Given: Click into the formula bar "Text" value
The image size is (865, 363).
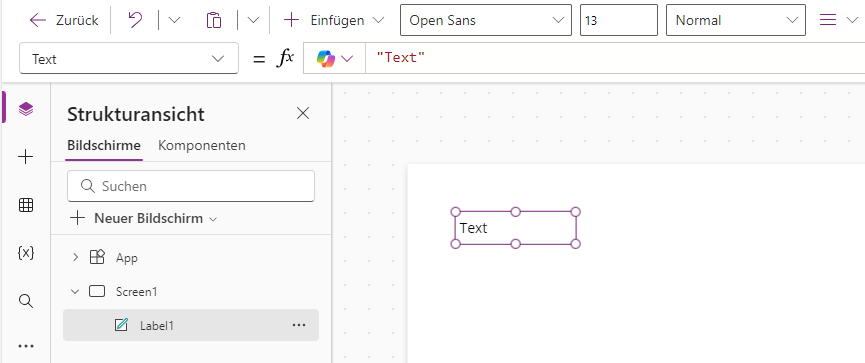Looking at the screenshot, I should (x=401, y=56).
